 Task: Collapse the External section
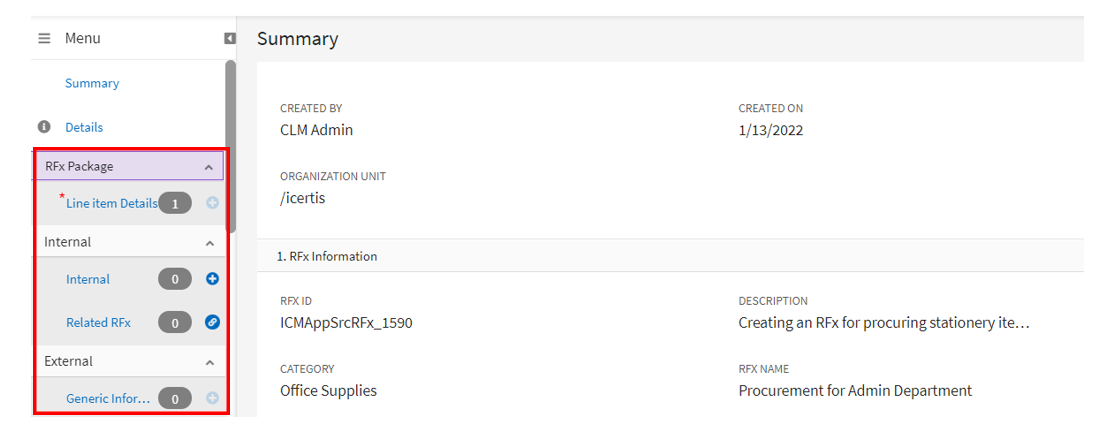pos(209,362)
